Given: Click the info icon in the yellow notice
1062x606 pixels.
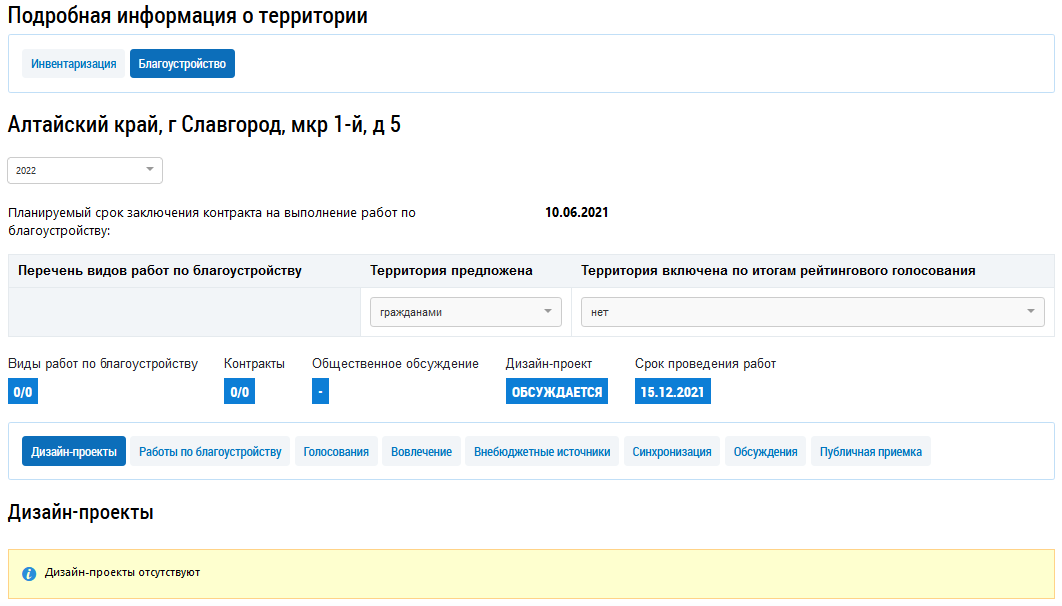Looking at the screenshot, I should tap(29, 574).
